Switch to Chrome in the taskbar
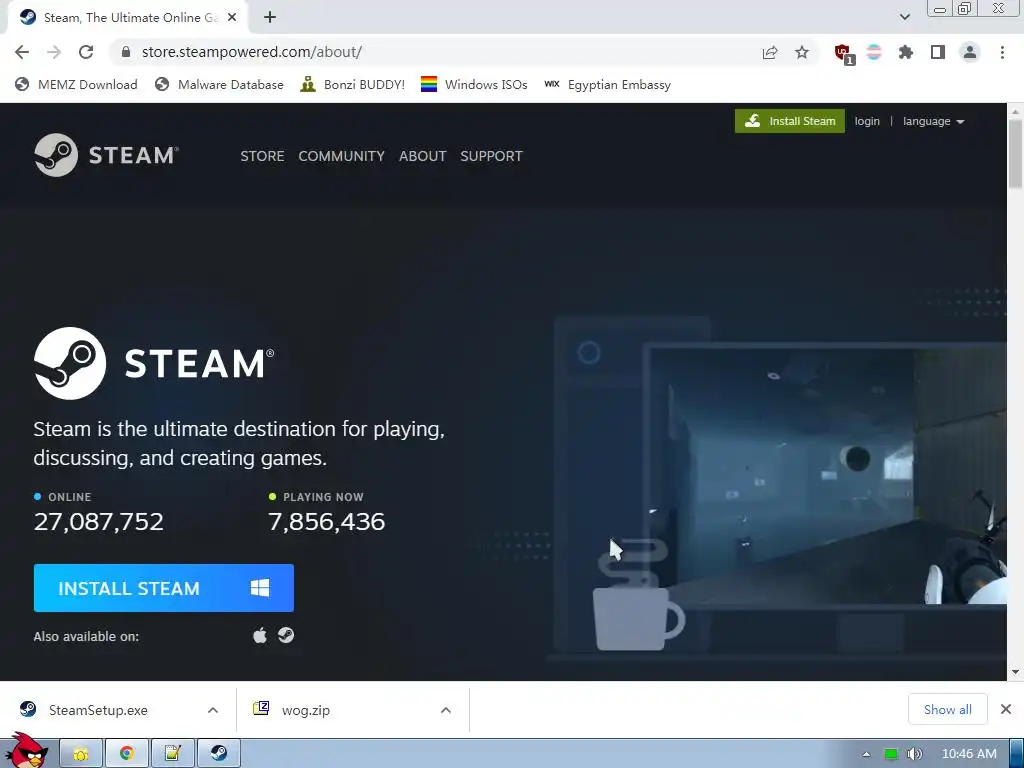The image size is (1024, 768). point(127,754)
